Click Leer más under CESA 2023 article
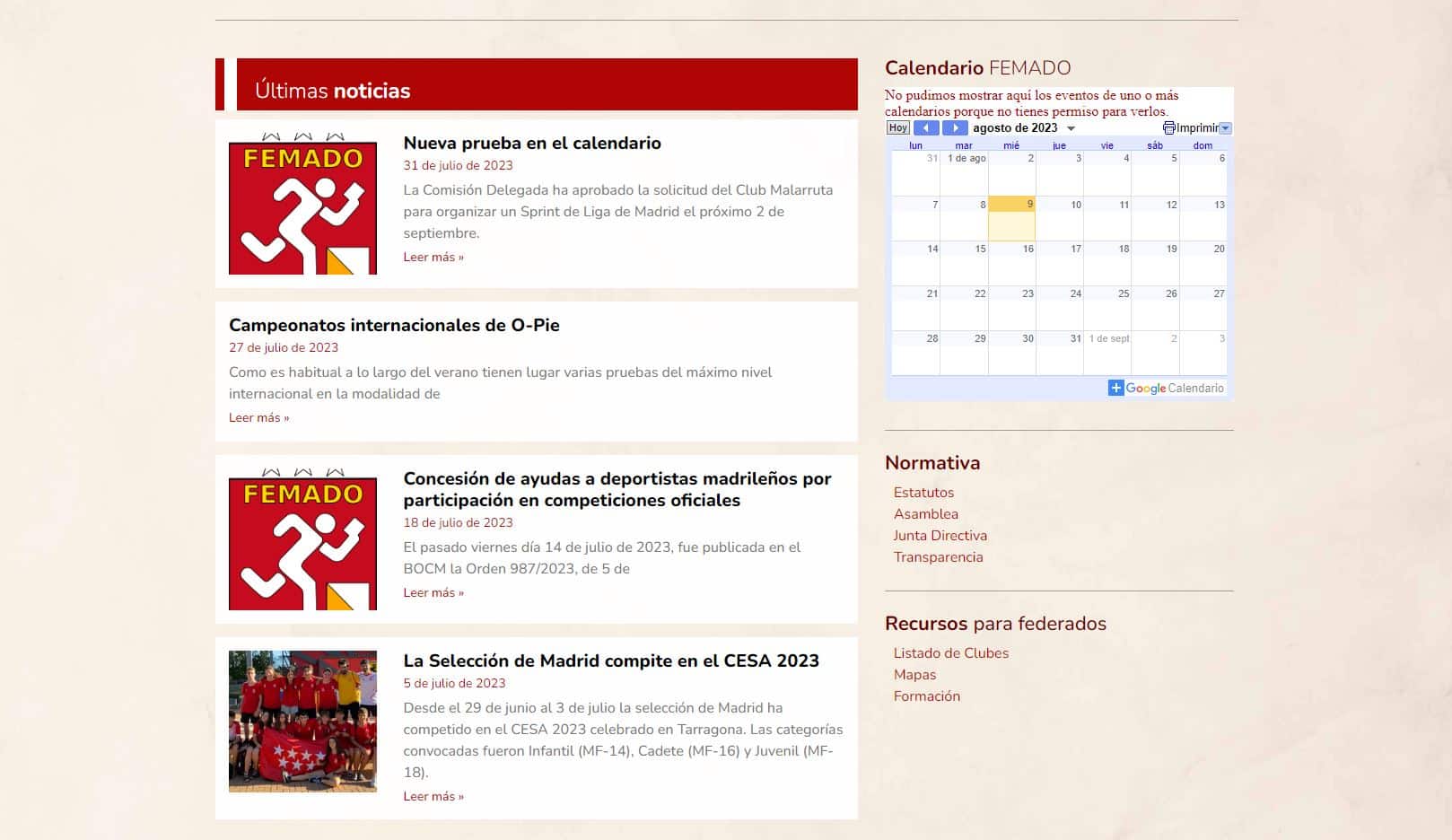 pyautogui.click(x=433, y=796)
